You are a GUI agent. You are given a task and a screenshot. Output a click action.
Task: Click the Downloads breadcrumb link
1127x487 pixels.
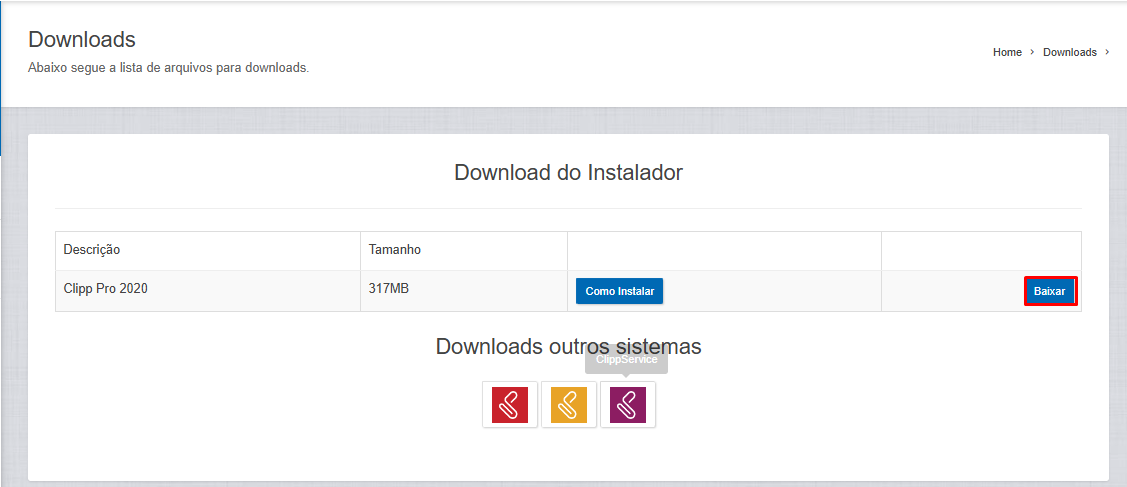pyautogui.click(x=1069, y=52)
